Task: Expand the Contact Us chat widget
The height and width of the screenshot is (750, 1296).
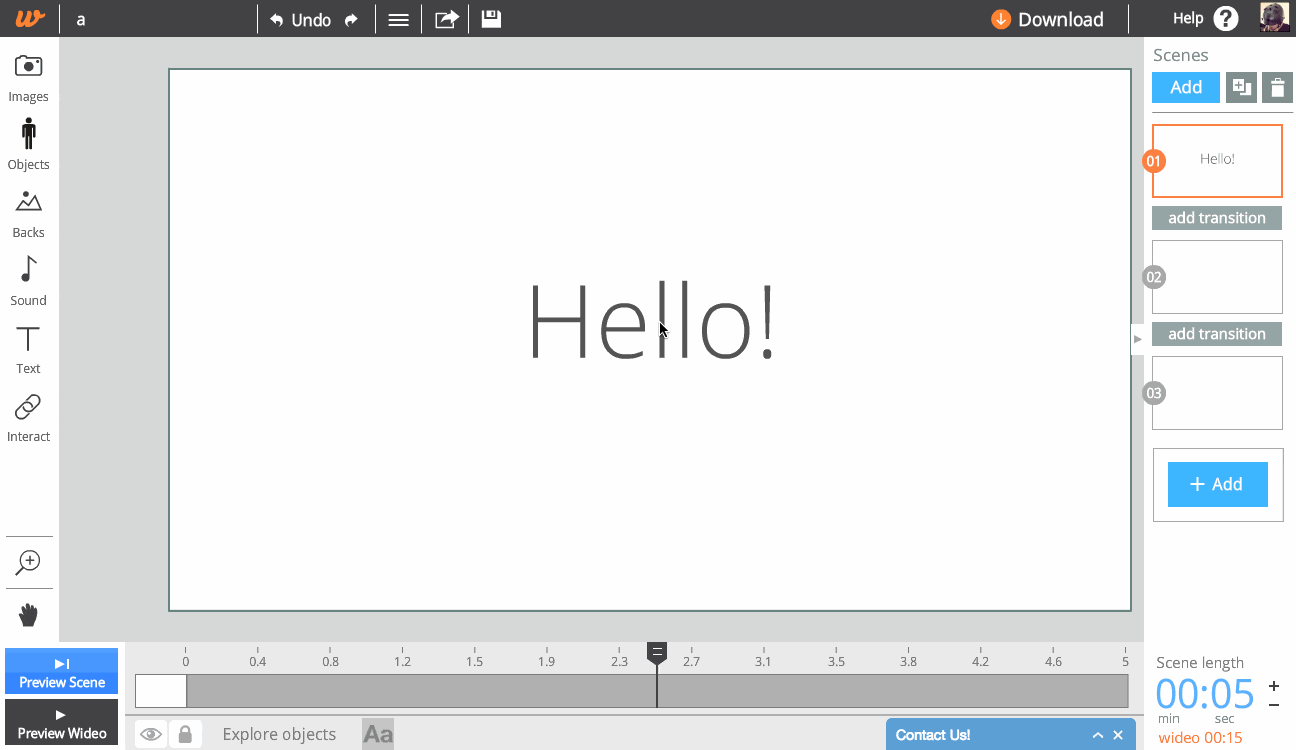Action: 1097,735
